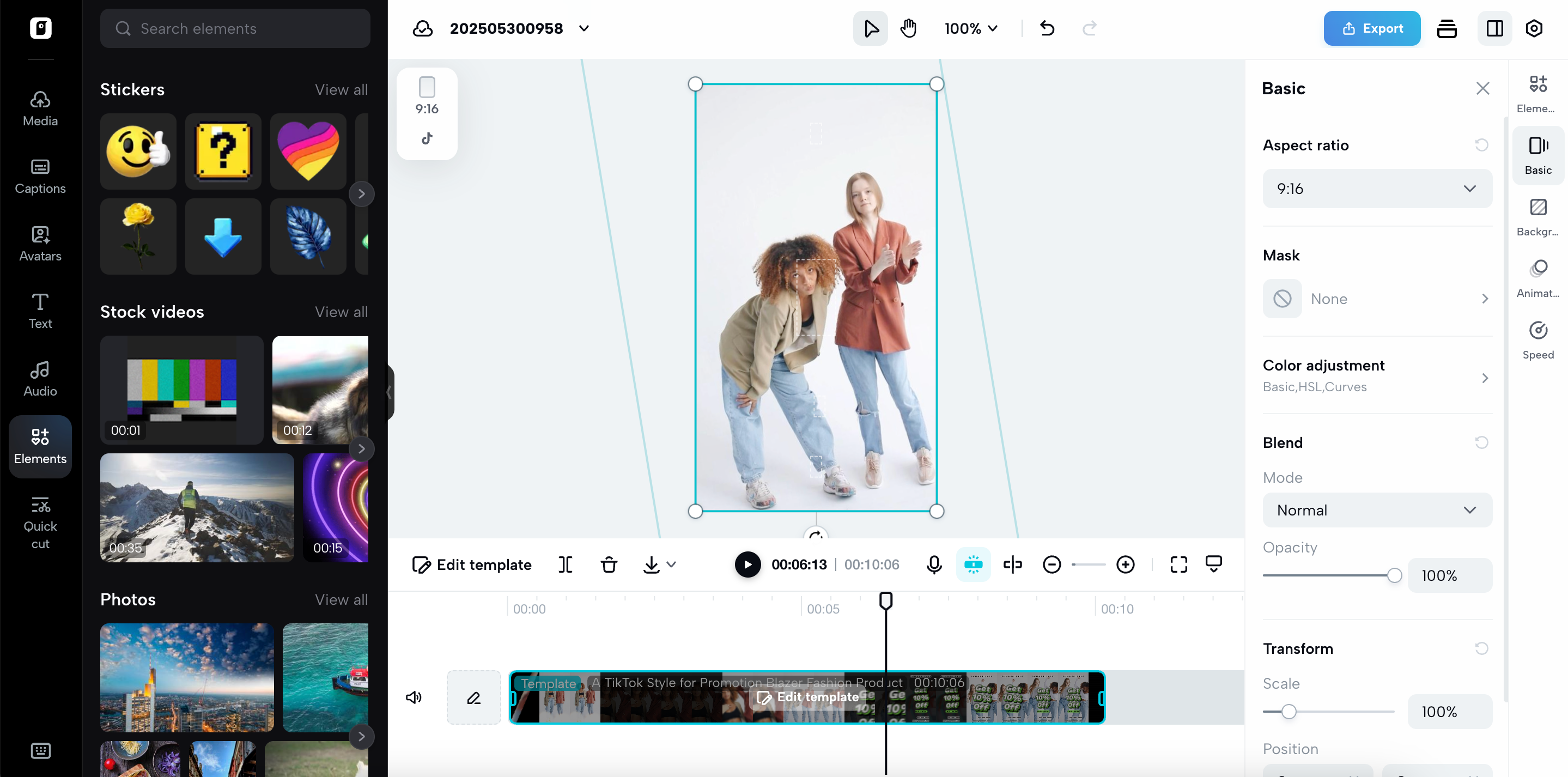Toggle the side panel layout icon
This screenshot has width=1568, height=777.
1494,28
